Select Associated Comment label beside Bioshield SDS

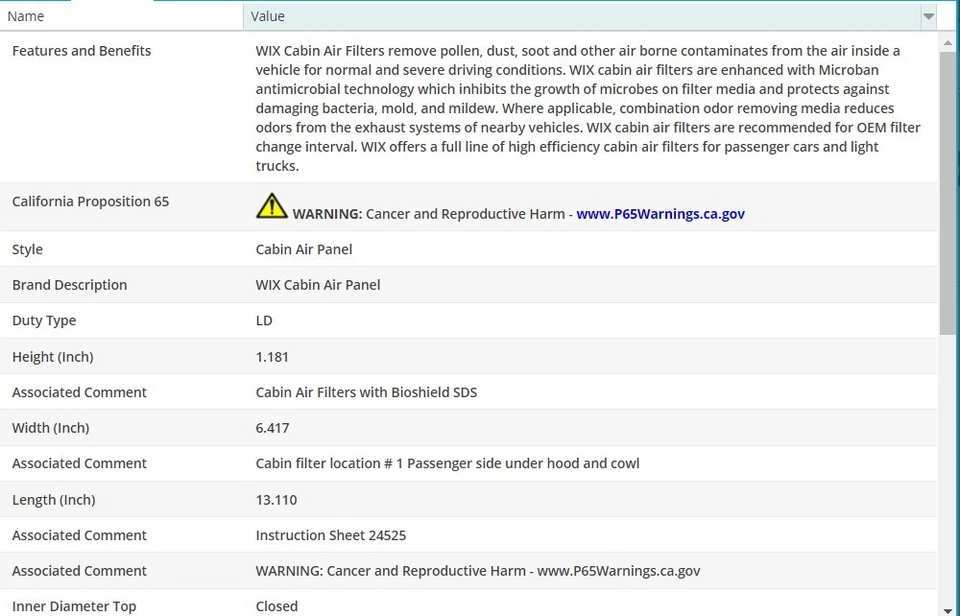pos(80,392)
